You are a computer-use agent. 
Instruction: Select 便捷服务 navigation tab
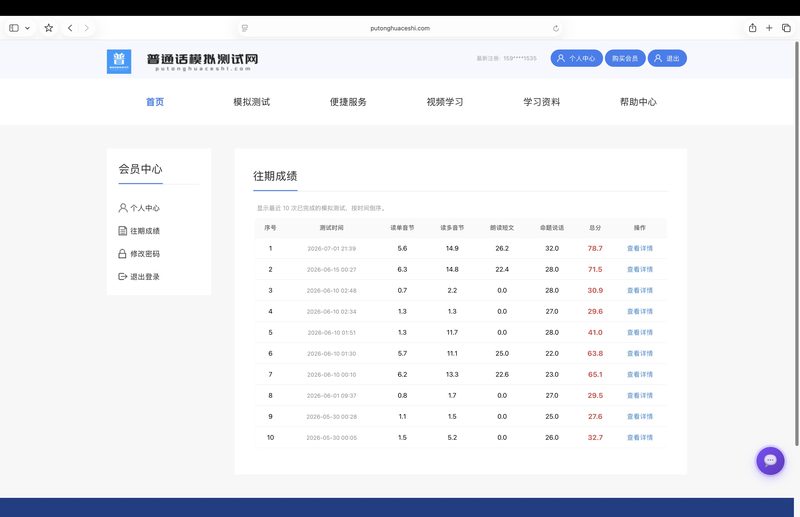tap(348, 102)
